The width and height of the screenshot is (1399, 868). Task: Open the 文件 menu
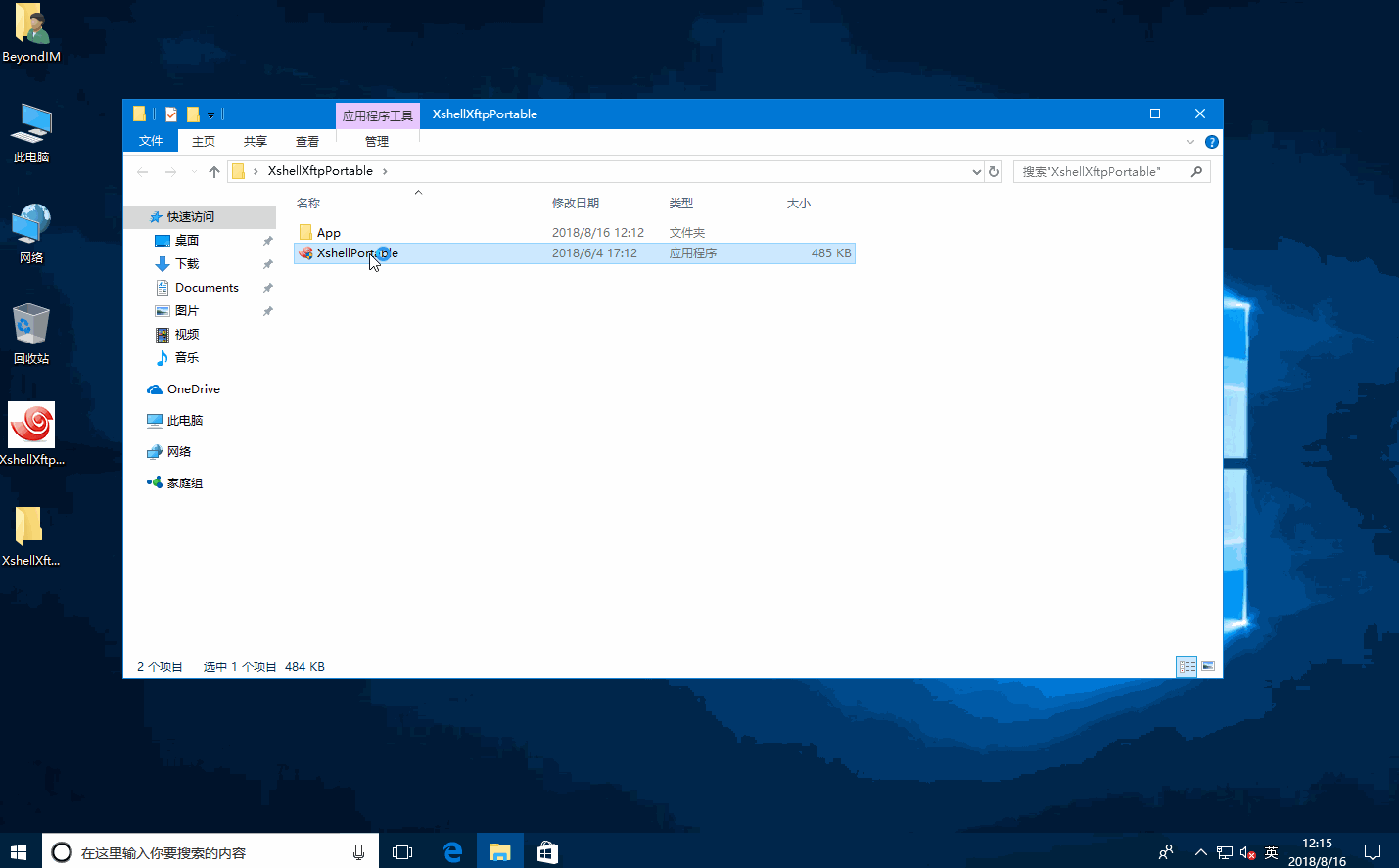click(151, 141)
